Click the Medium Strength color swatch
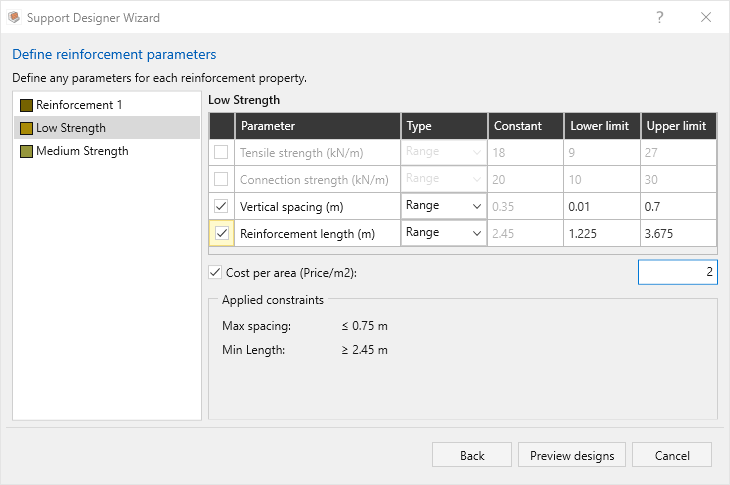The height and width of the screenshot is (485, 730). coord(27,151)
